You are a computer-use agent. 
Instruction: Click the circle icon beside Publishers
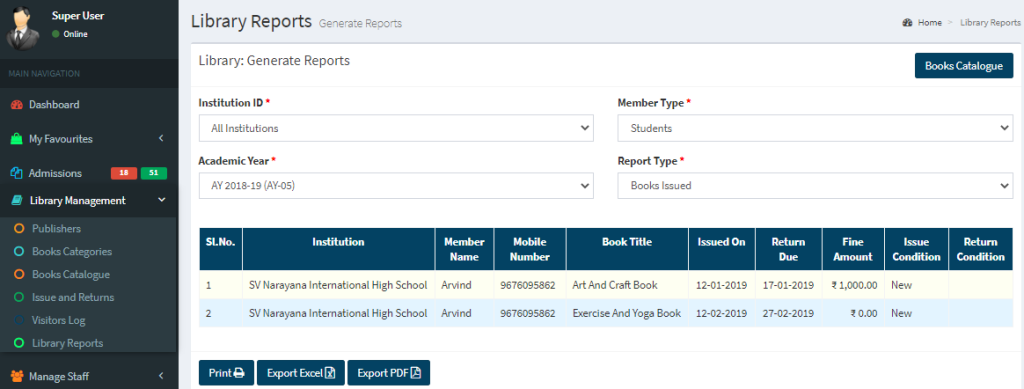[19, 229]
